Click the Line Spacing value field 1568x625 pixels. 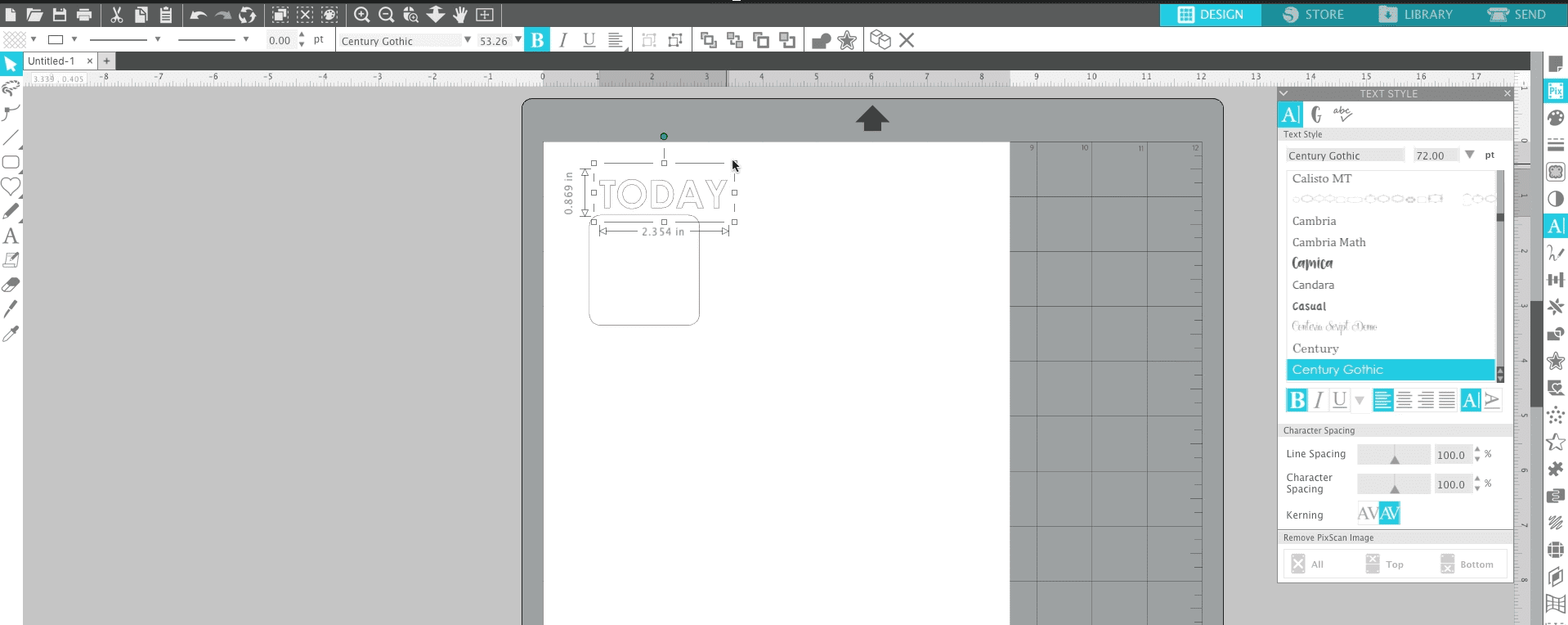click(x=1451, y=455)
